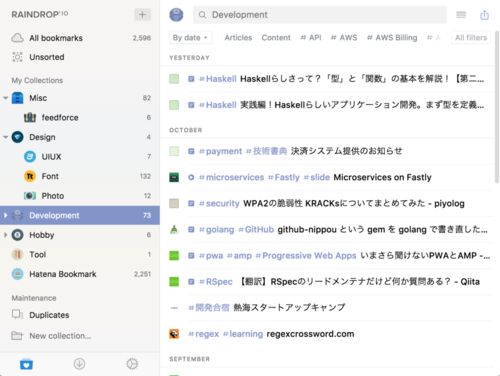Click the New collection folder icon
The width and height of the screenshot is (500, 376).
tap(17, 335)
